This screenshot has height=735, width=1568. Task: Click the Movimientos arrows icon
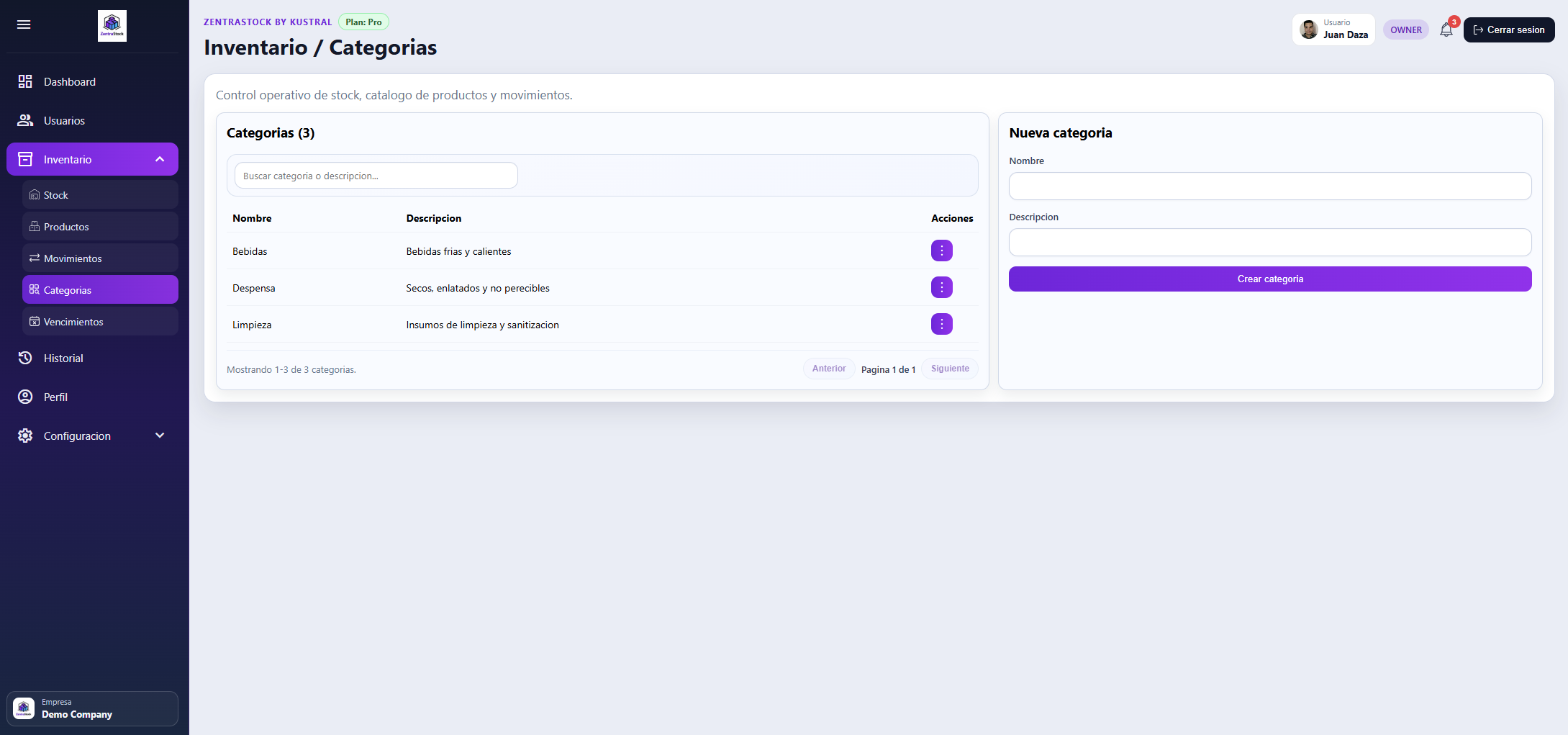coord(35,258)
